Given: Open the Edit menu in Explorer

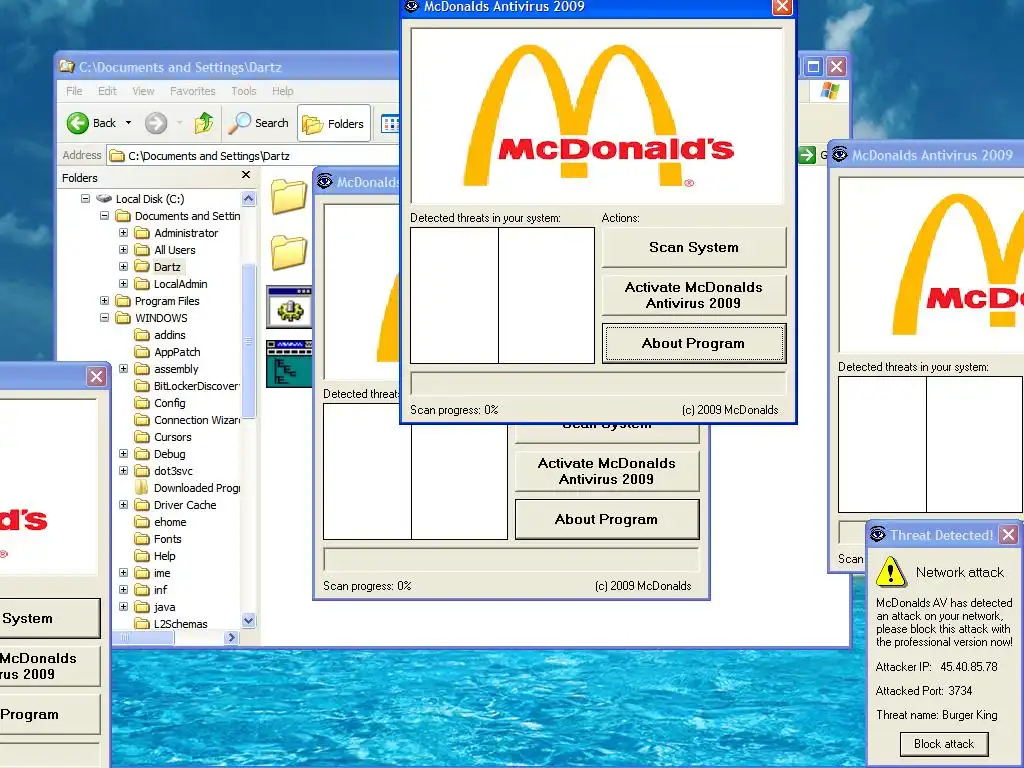Looking at the screenshot, I should click(x=107, y=91).
